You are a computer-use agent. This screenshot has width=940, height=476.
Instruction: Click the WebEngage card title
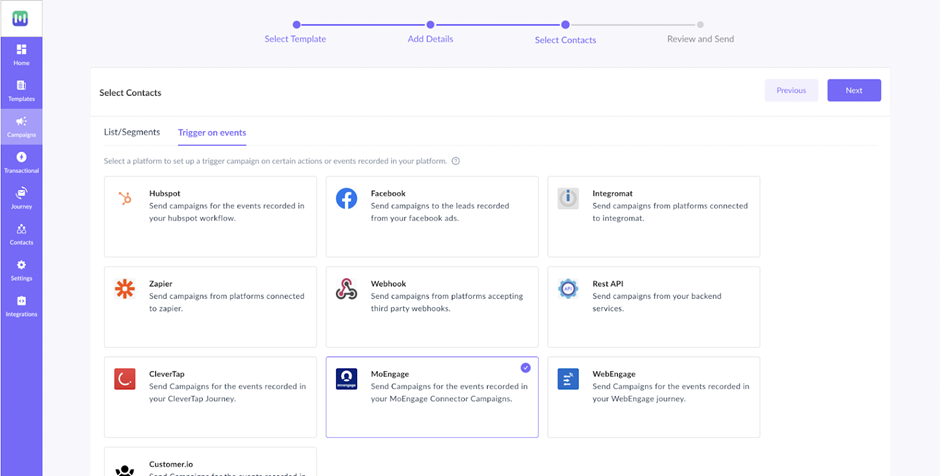tap(614, 374)
